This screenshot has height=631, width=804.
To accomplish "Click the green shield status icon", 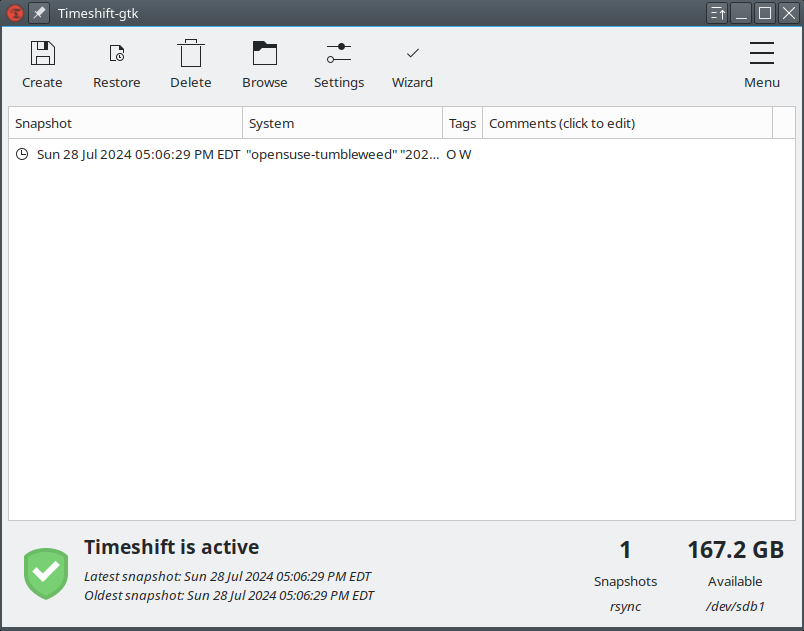I will (46, 574).
